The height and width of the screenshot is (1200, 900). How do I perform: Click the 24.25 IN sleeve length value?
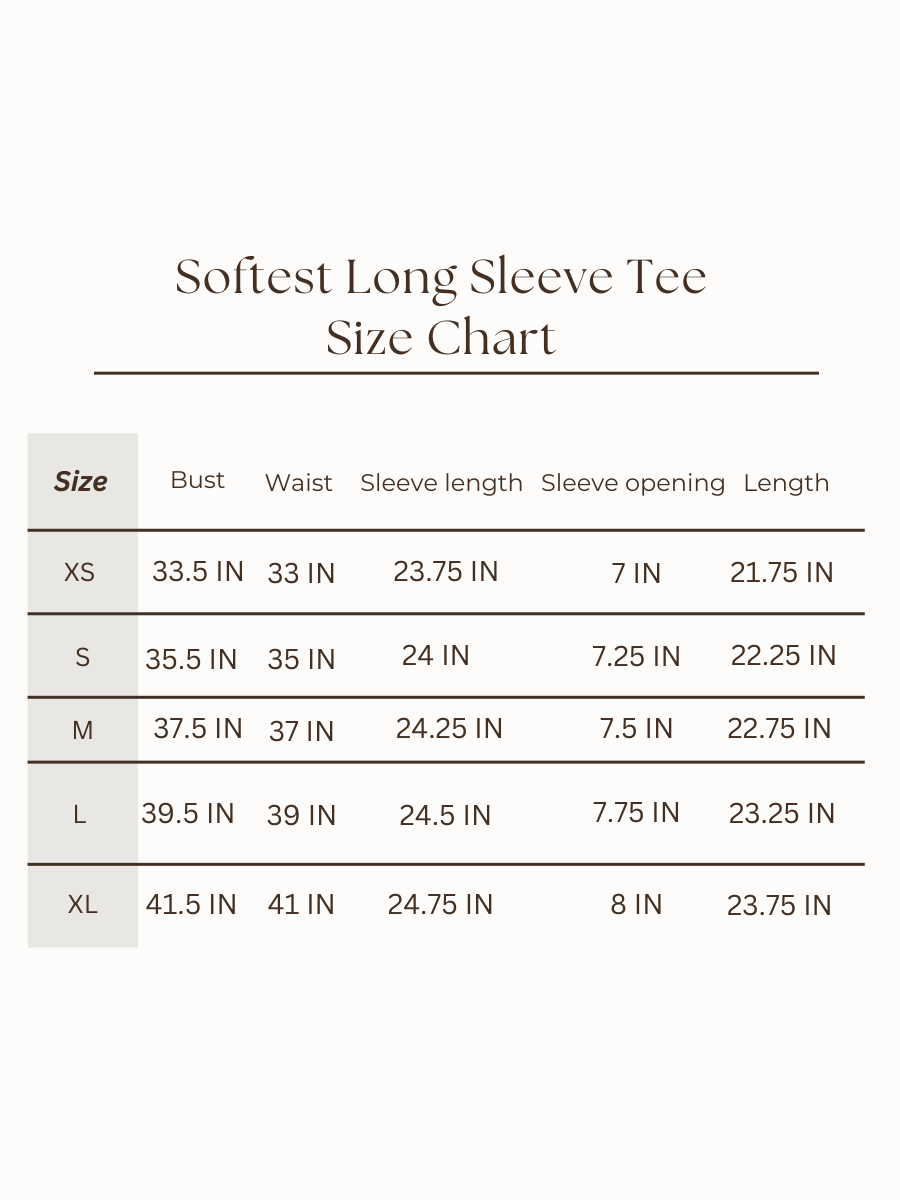pos(449,729)
